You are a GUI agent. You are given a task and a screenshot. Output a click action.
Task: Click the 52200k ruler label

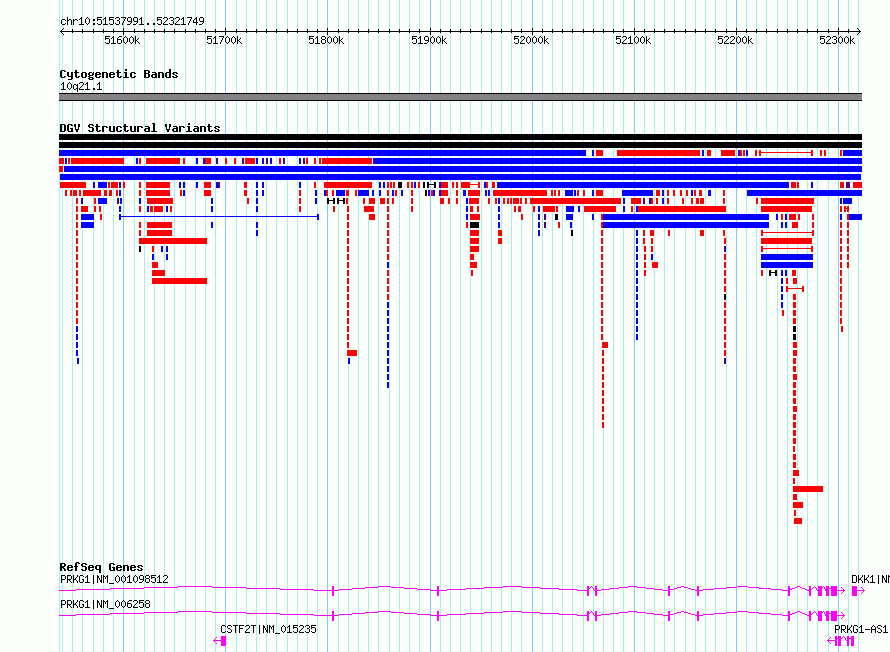736,40
